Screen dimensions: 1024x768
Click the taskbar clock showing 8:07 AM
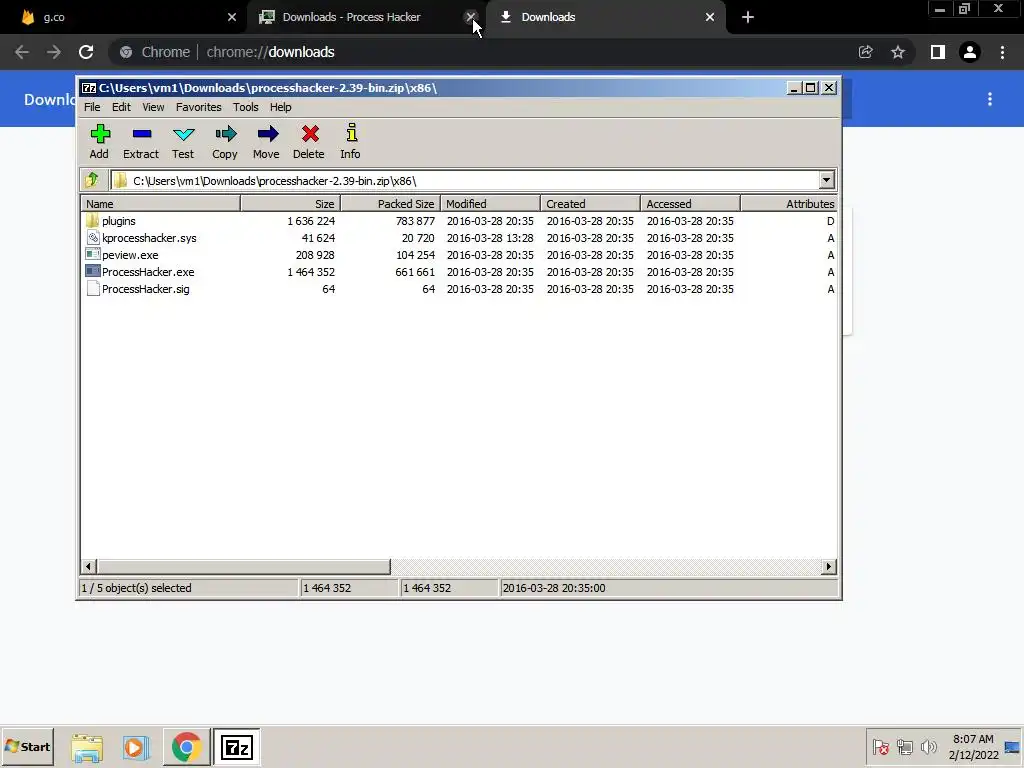[x=973, y=747]
